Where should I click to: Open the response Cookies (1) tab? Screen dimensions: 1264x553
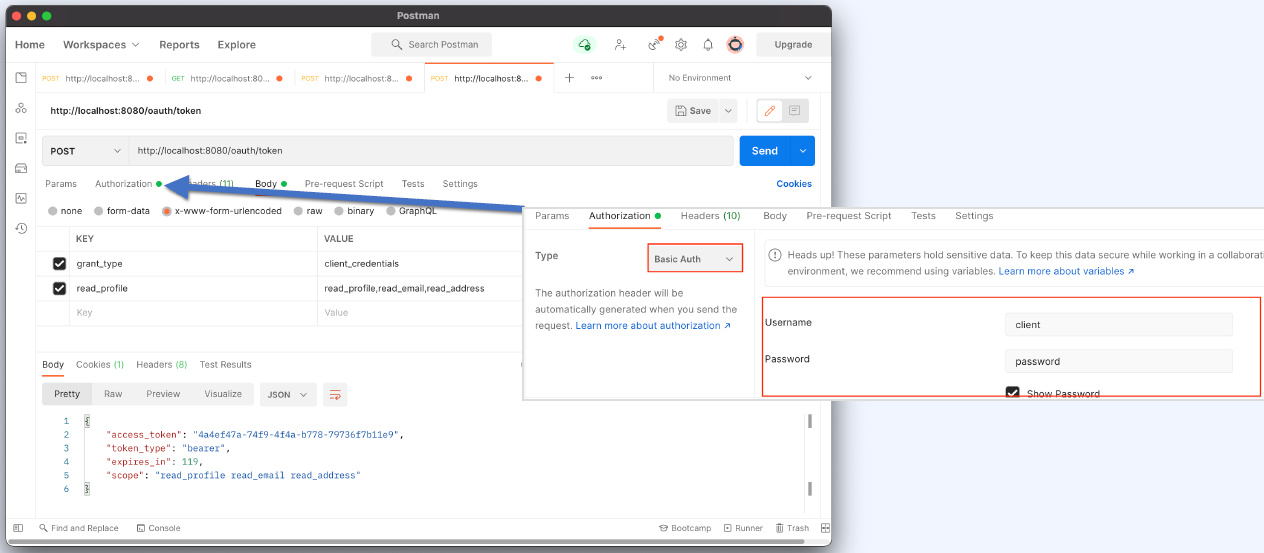click(x=100, y=365)
